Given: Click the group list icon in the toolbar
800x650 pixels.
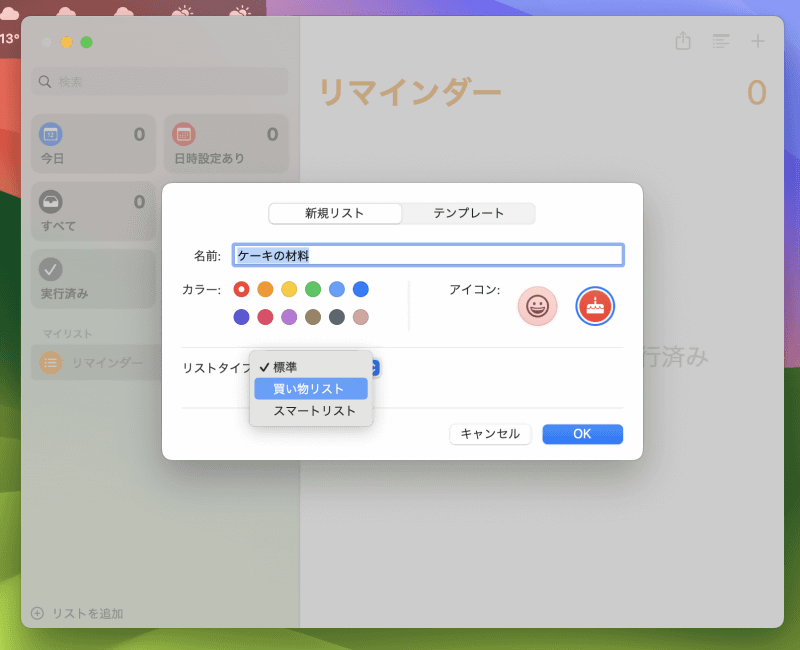Looking at the screenshot, I should pyautogui.click(x=721, y=42).
